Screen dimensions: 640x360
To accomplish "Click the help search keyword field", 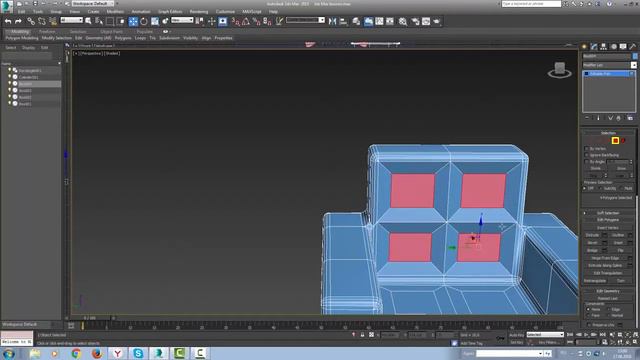I will (x=531, y=4).
